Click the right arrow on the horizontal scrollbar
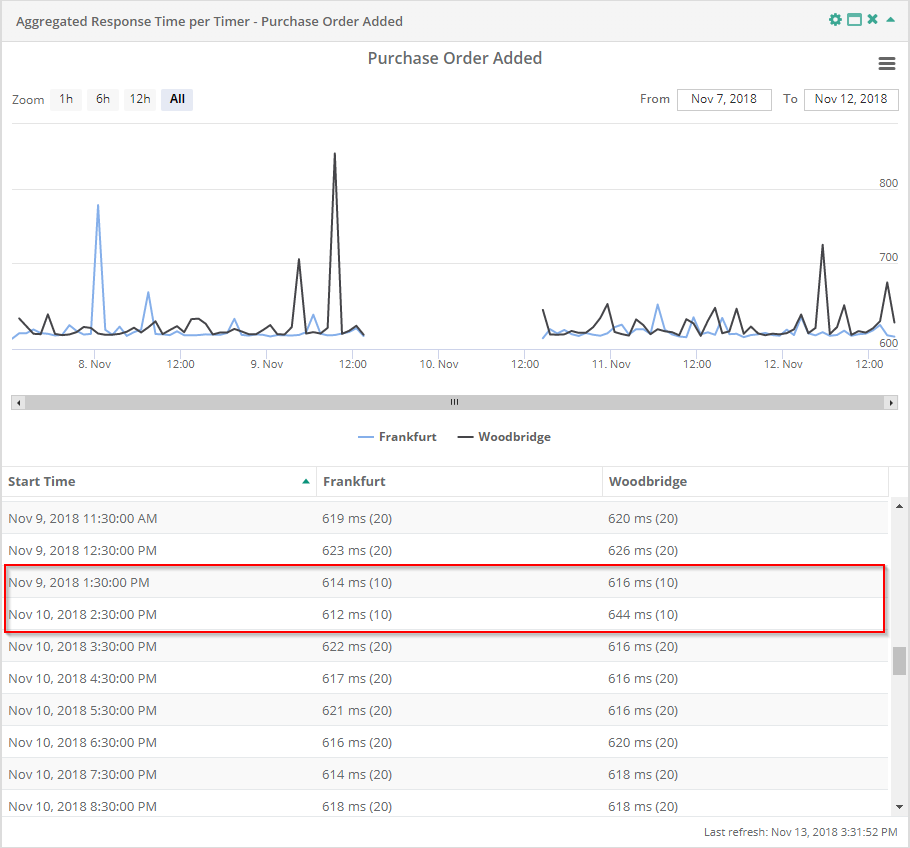 click(892, 402)
